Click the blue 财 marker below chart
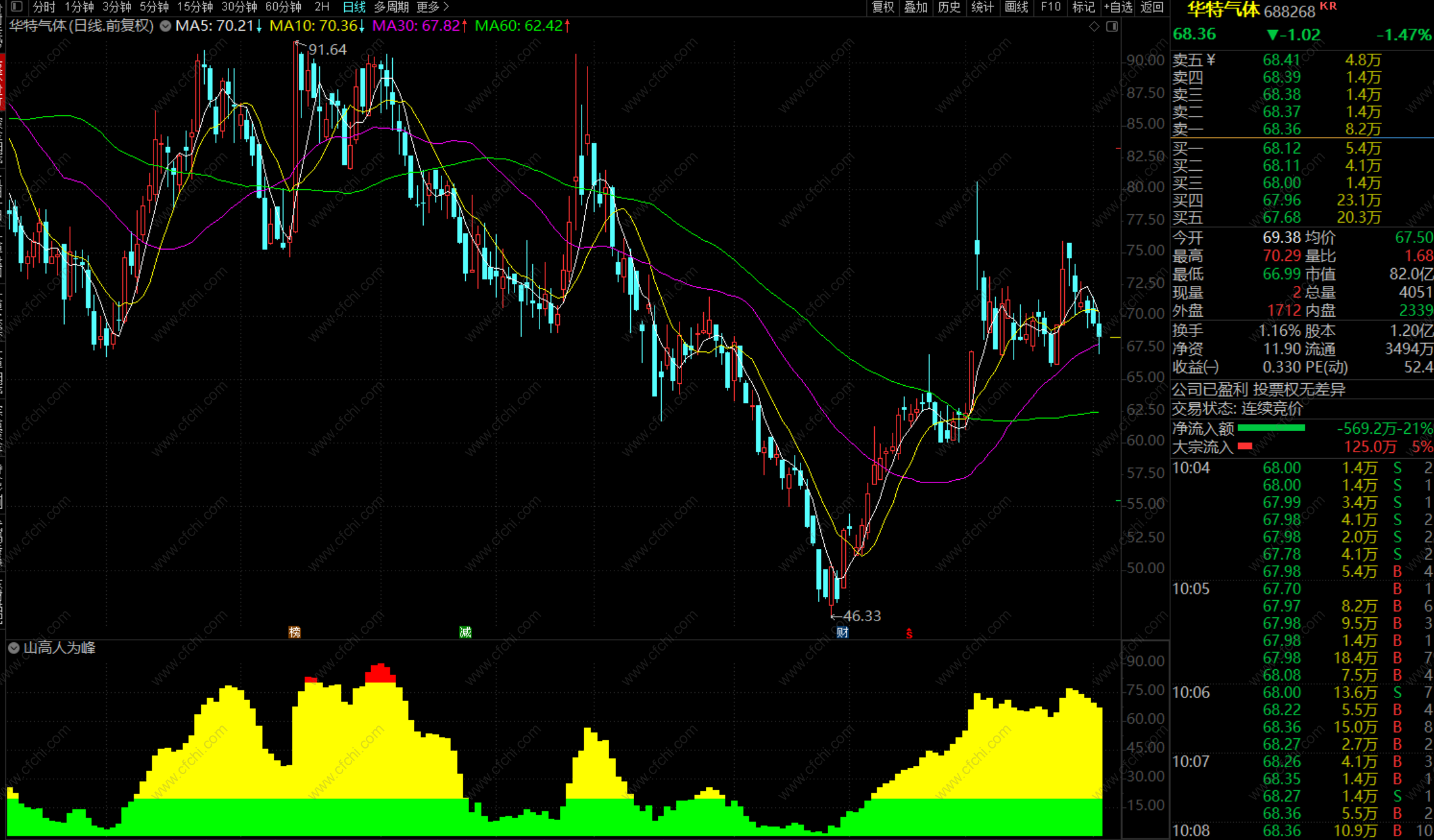The height and width of the screenshot is (840, 1434). (842, 632)
